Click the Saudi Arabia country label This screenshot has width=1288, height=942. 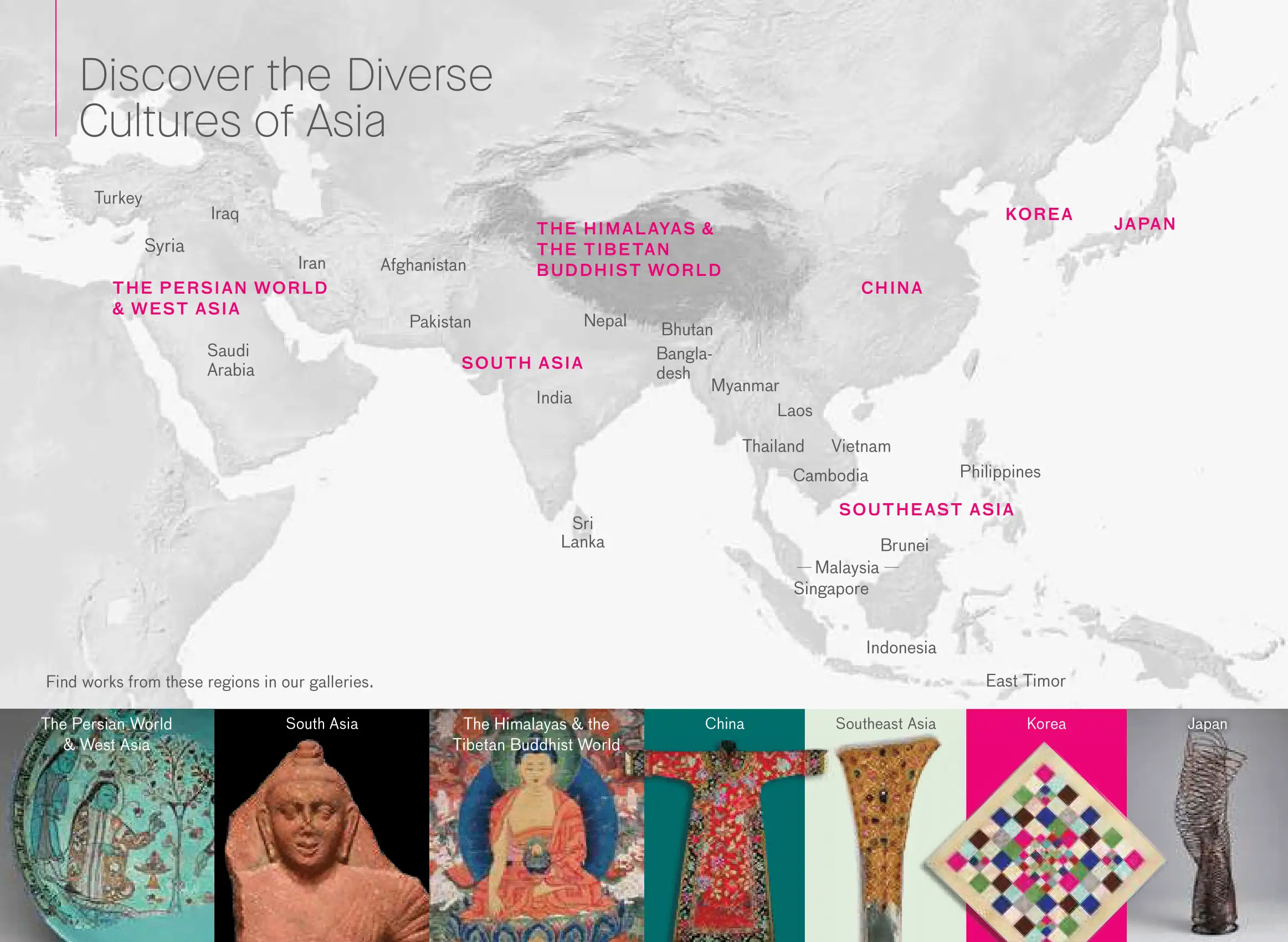click(x=230, y=360)
